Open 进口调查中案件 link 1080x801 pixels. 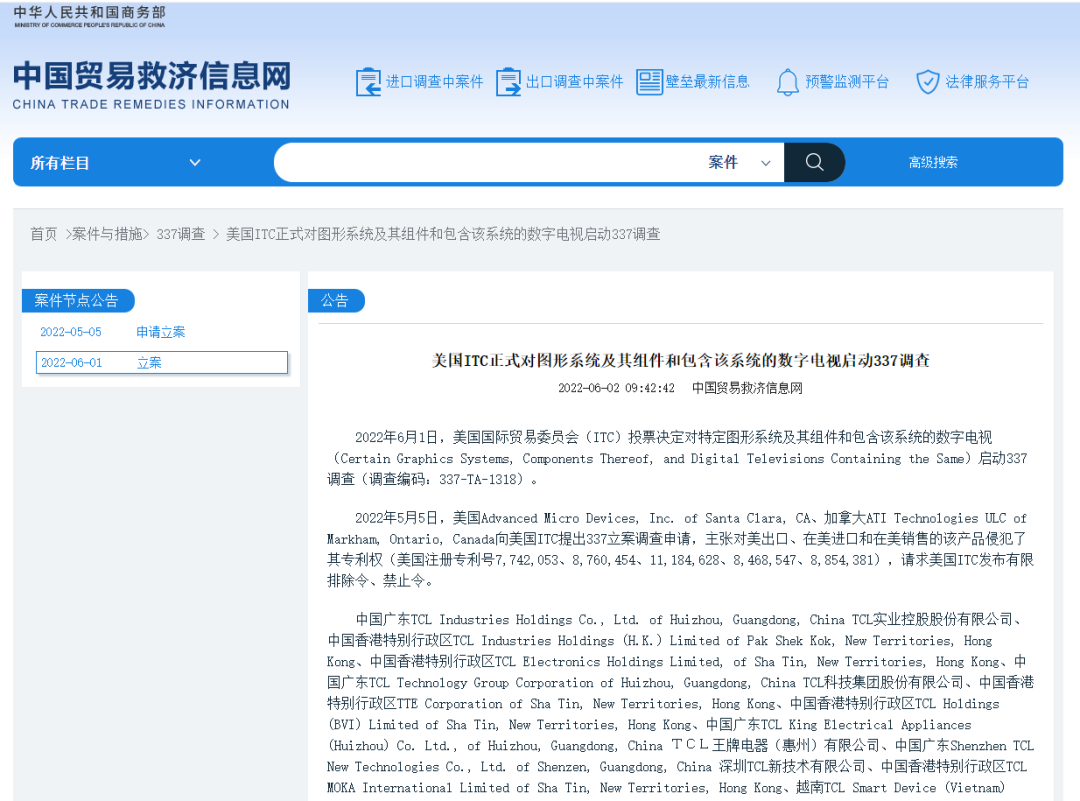pos(435,82)
